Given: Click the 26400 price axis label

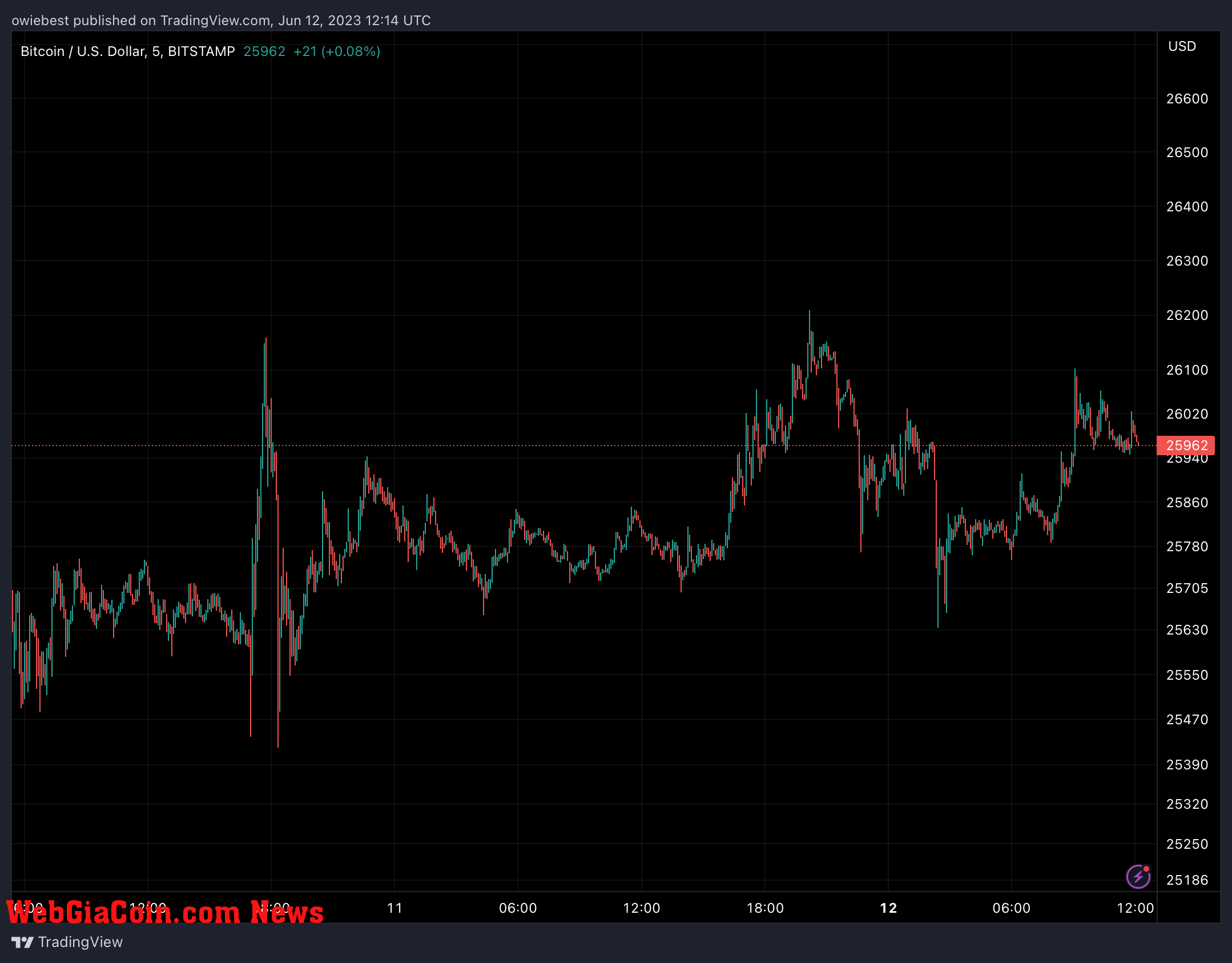Looking at the screenshot, I should click(1187, 207).
